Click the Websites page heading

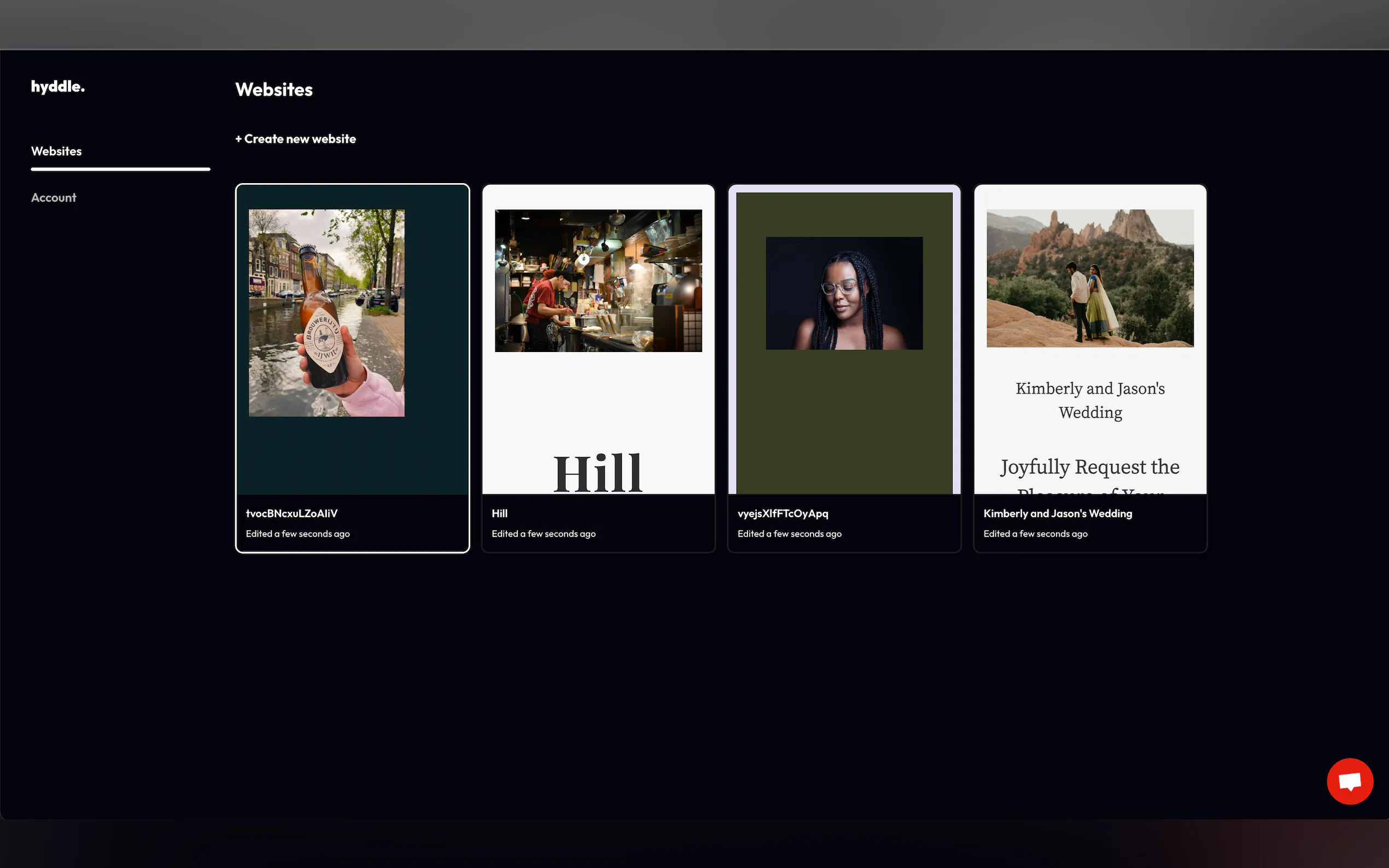(274, 90)
